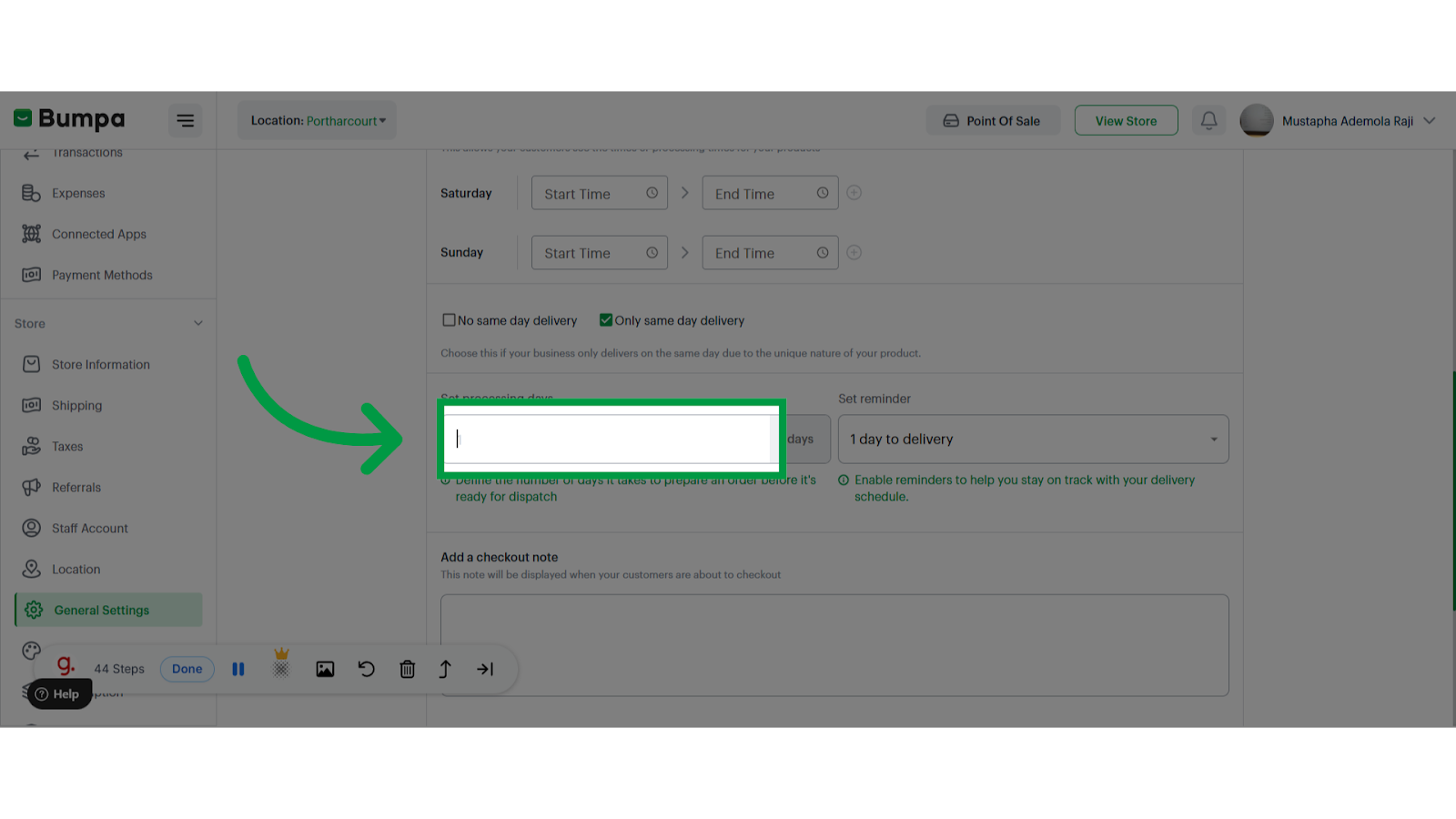Image resolution: width=1456 pixels, height=819 pixels.
Task: Click the undo restart icon in the recorder toolbar
Action: pos(366,669)
